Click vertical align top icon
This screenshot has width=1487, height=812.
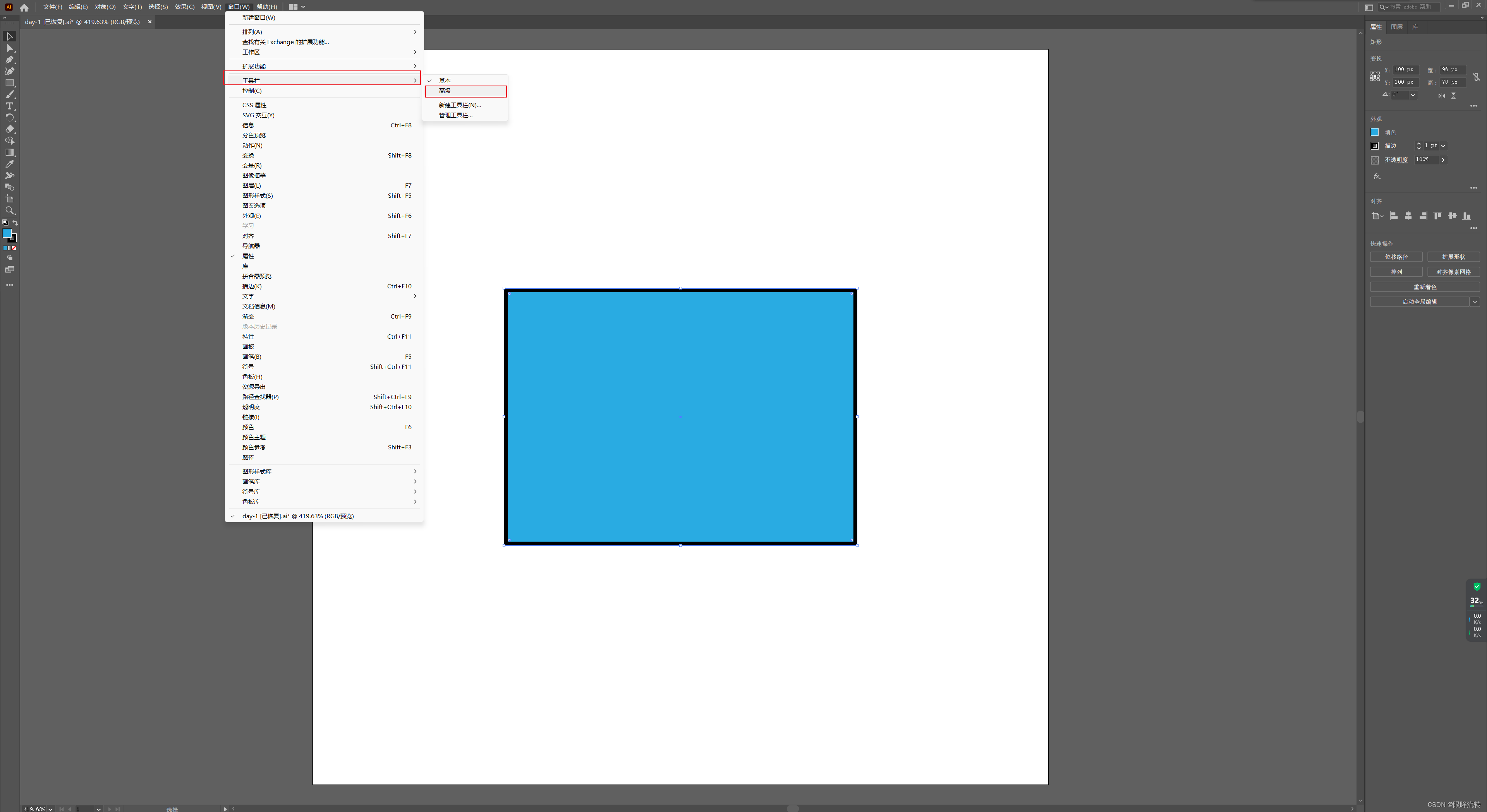pos(1437,216)
